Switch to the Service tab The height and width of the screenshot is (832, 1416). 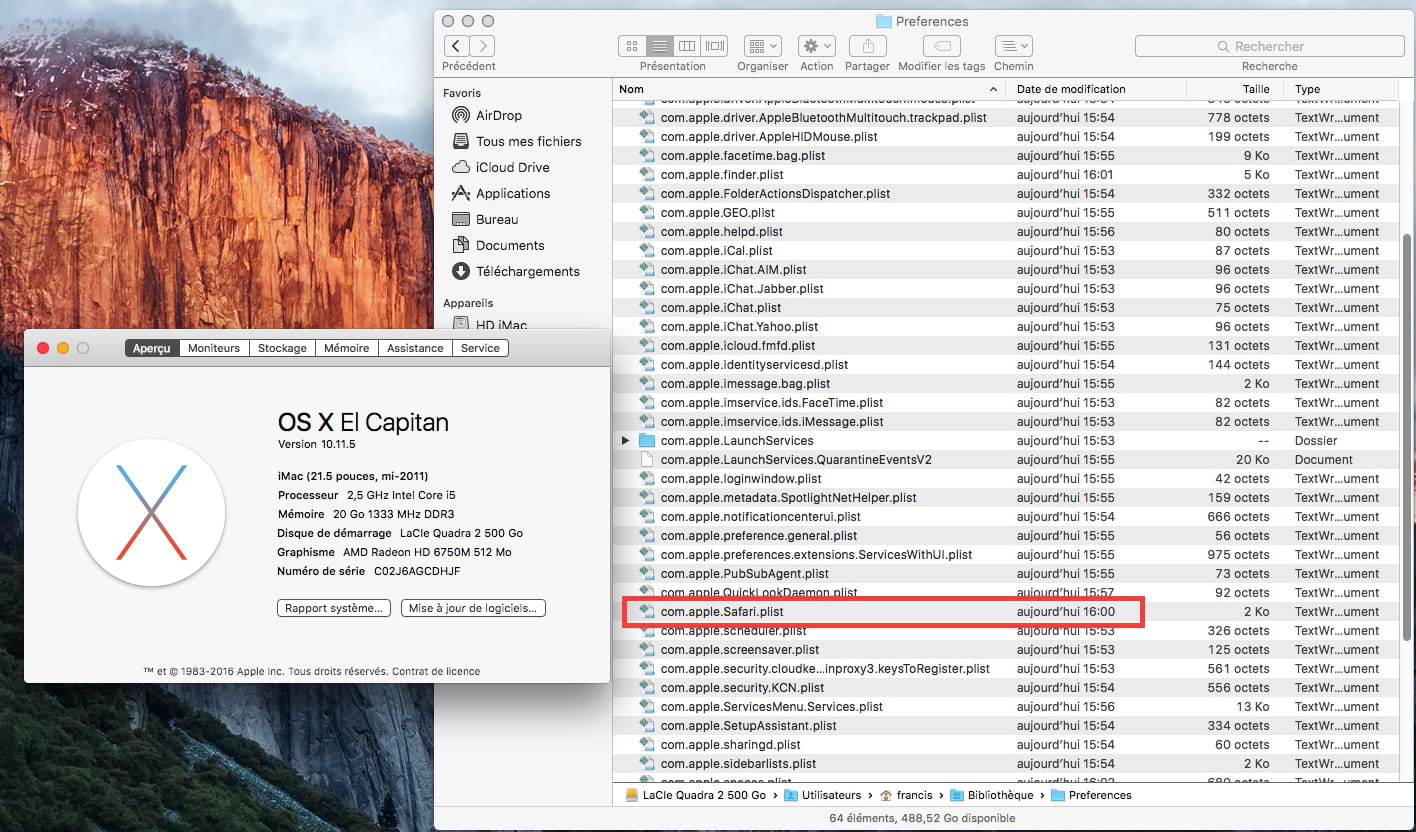coord(480,348)
